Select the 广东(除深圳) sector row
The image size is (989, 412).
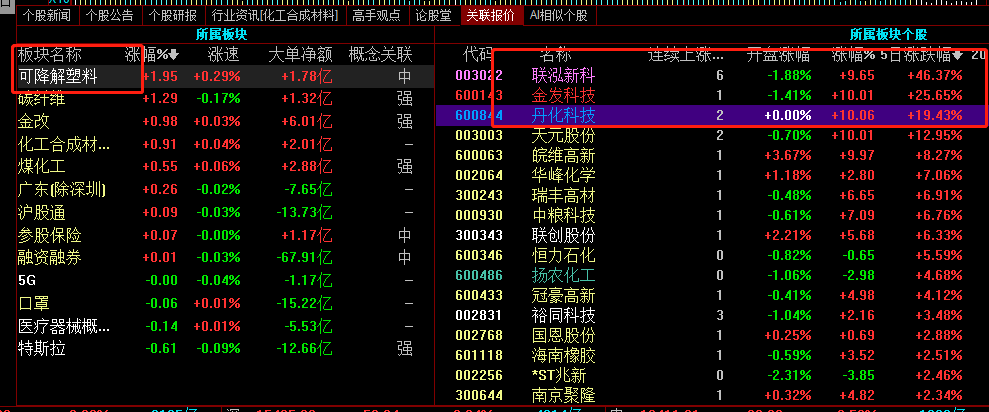click(225, 189)
